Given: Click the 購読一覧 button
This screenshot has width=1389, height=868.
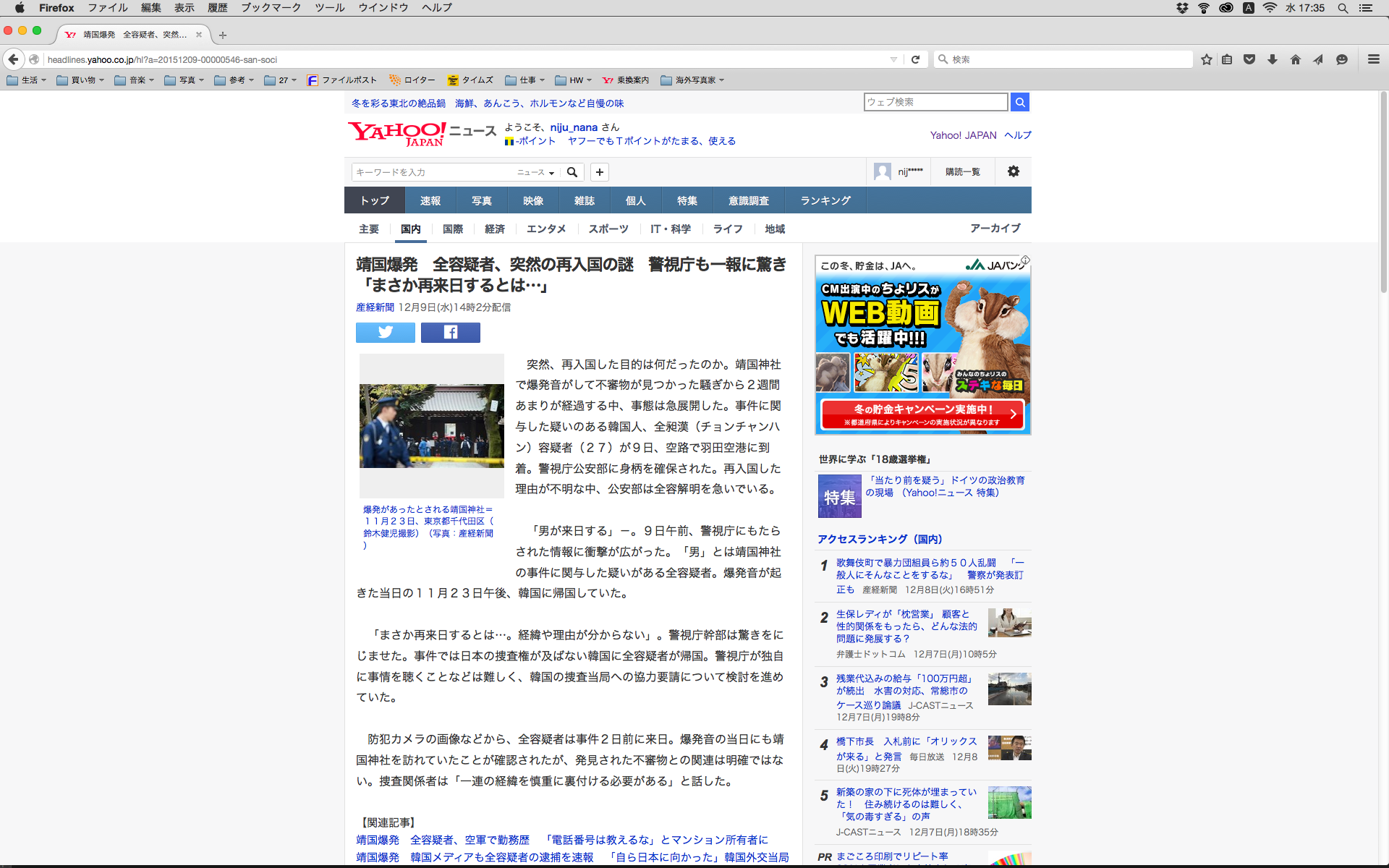Looking at the screenshot, I should pos(962,171).
